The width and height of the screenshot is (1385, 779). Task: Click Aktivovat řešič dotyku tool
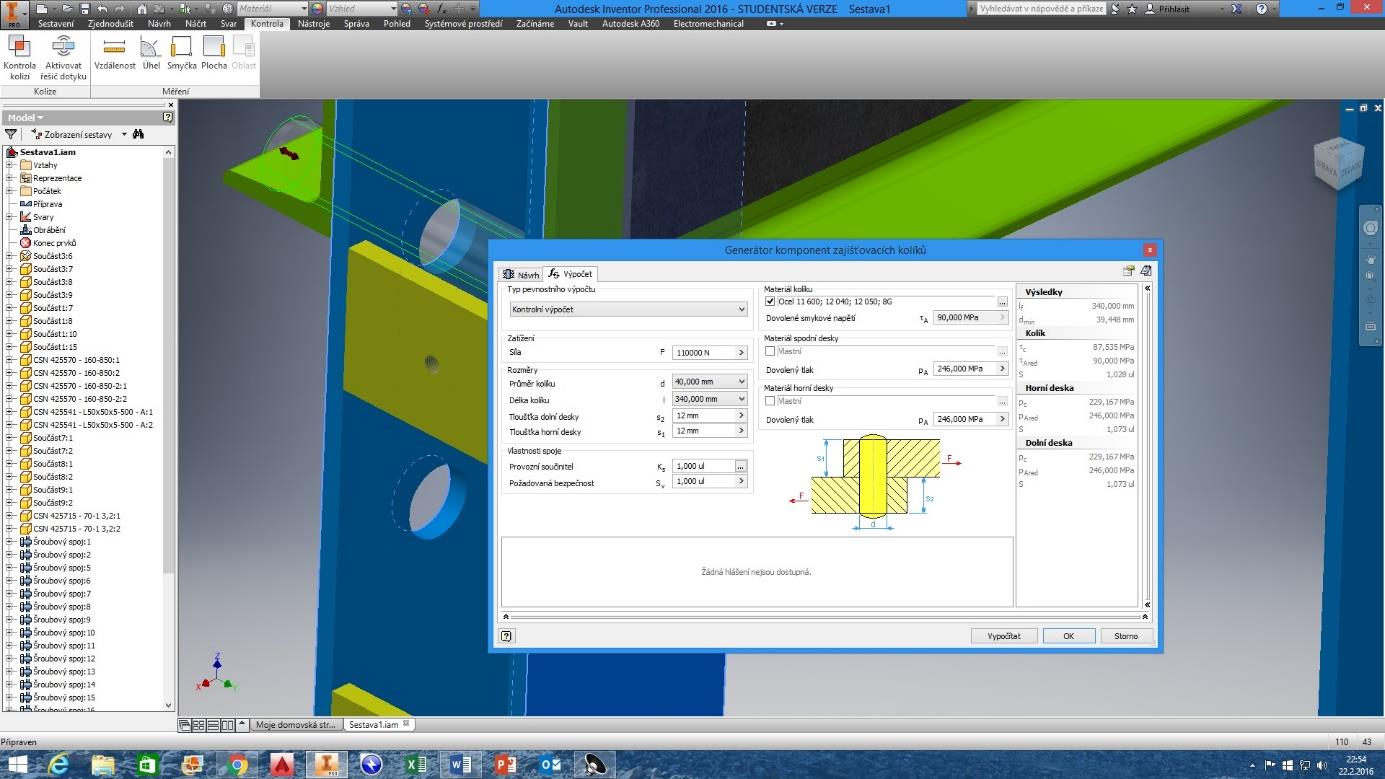click(65, 56)
